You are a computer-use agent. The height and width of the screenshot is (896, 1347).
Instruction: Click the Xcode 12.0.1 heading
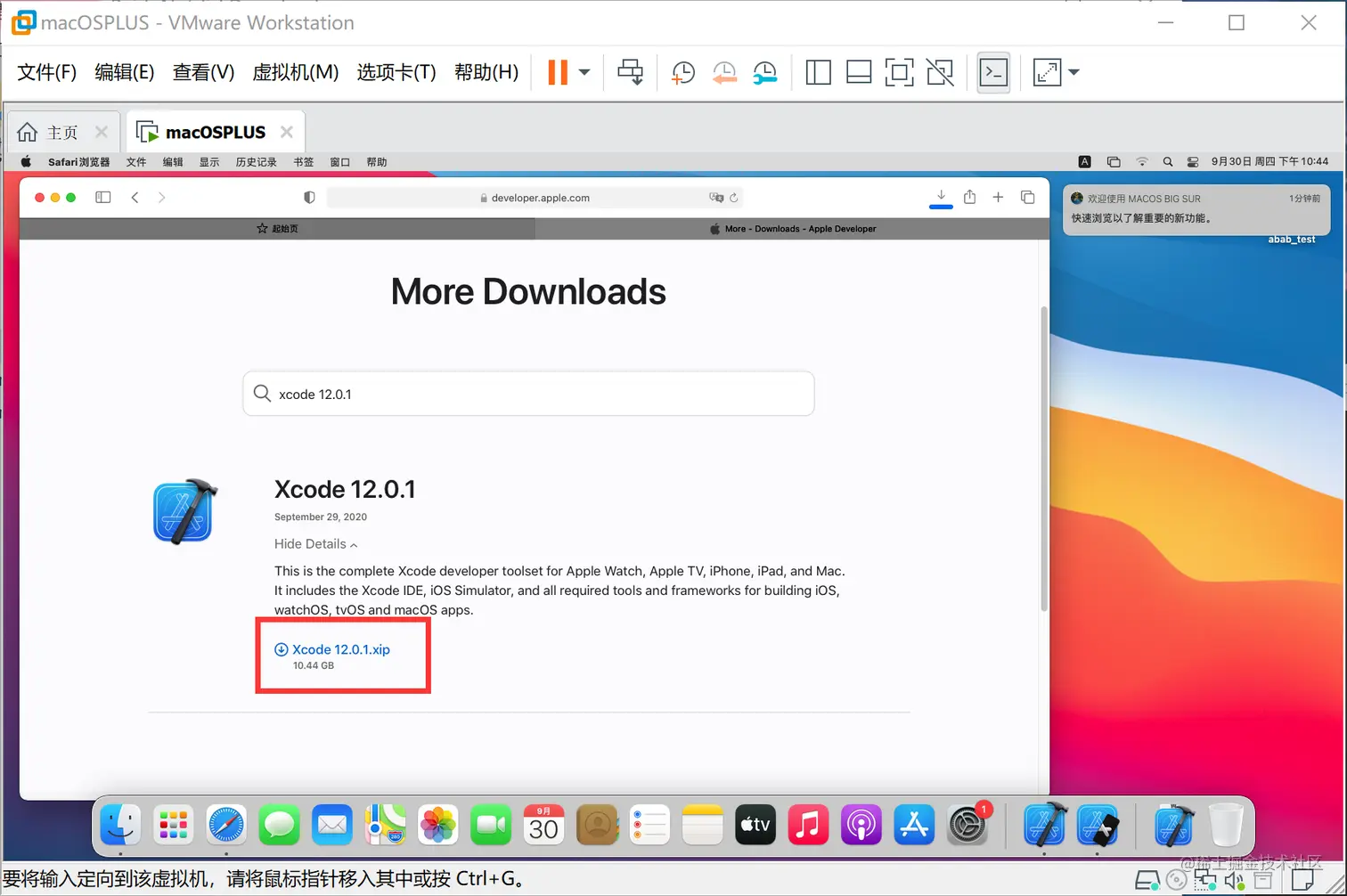point(345,489)
